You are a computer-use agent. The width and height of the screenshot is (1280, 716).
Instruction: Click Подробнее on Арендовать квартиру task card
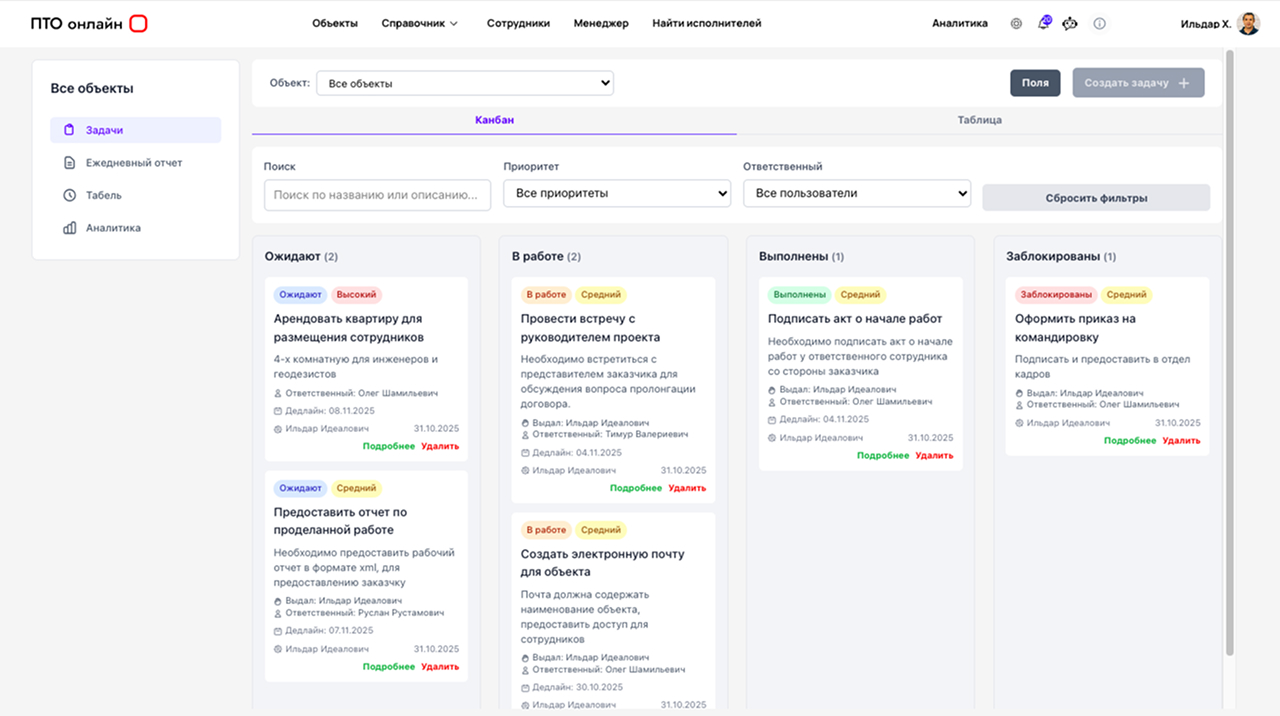388,446
